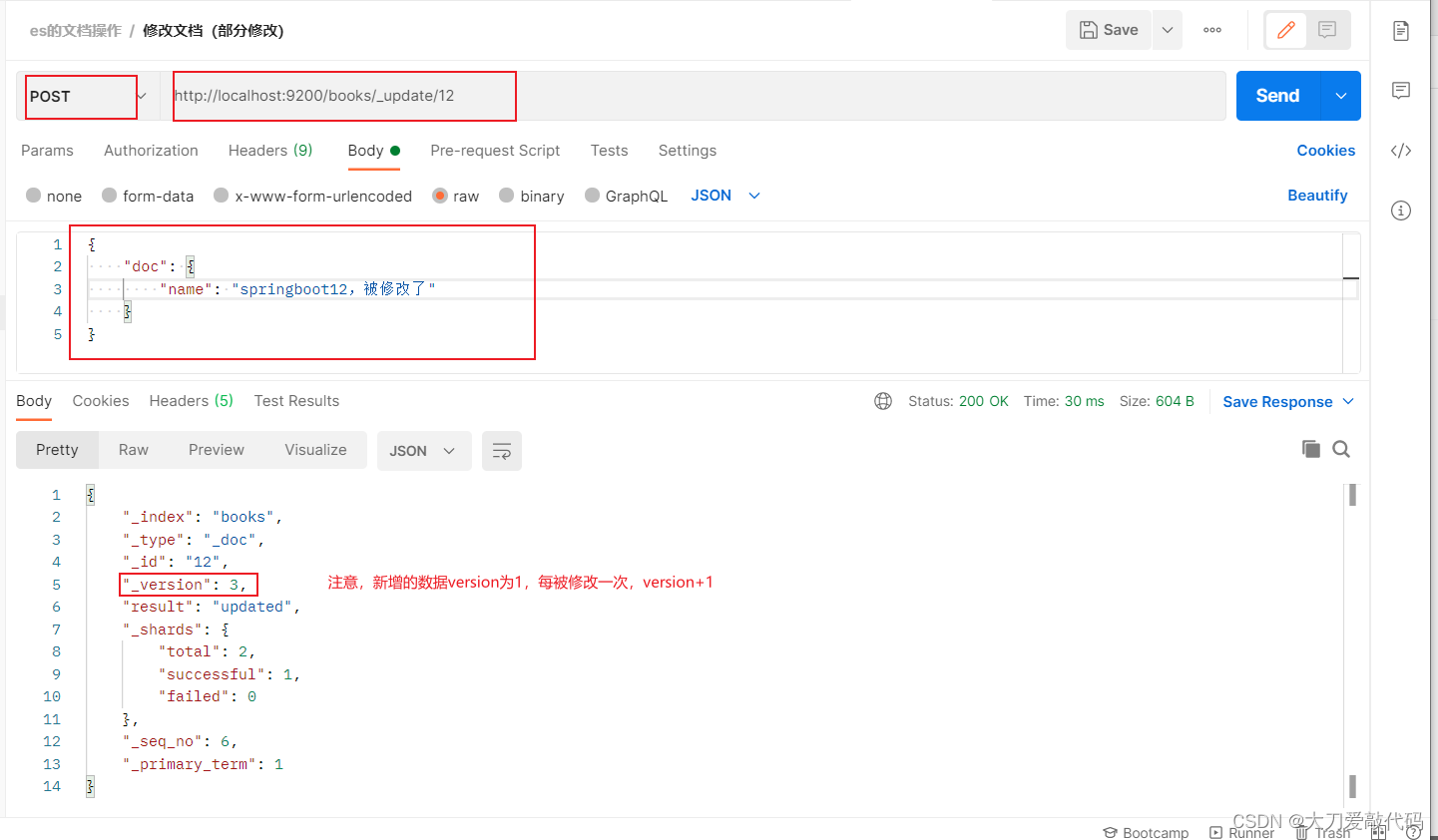1438x840 pixels.
Task: Click the es的文档操作 breadcrumb
Action: click(75, 31)
